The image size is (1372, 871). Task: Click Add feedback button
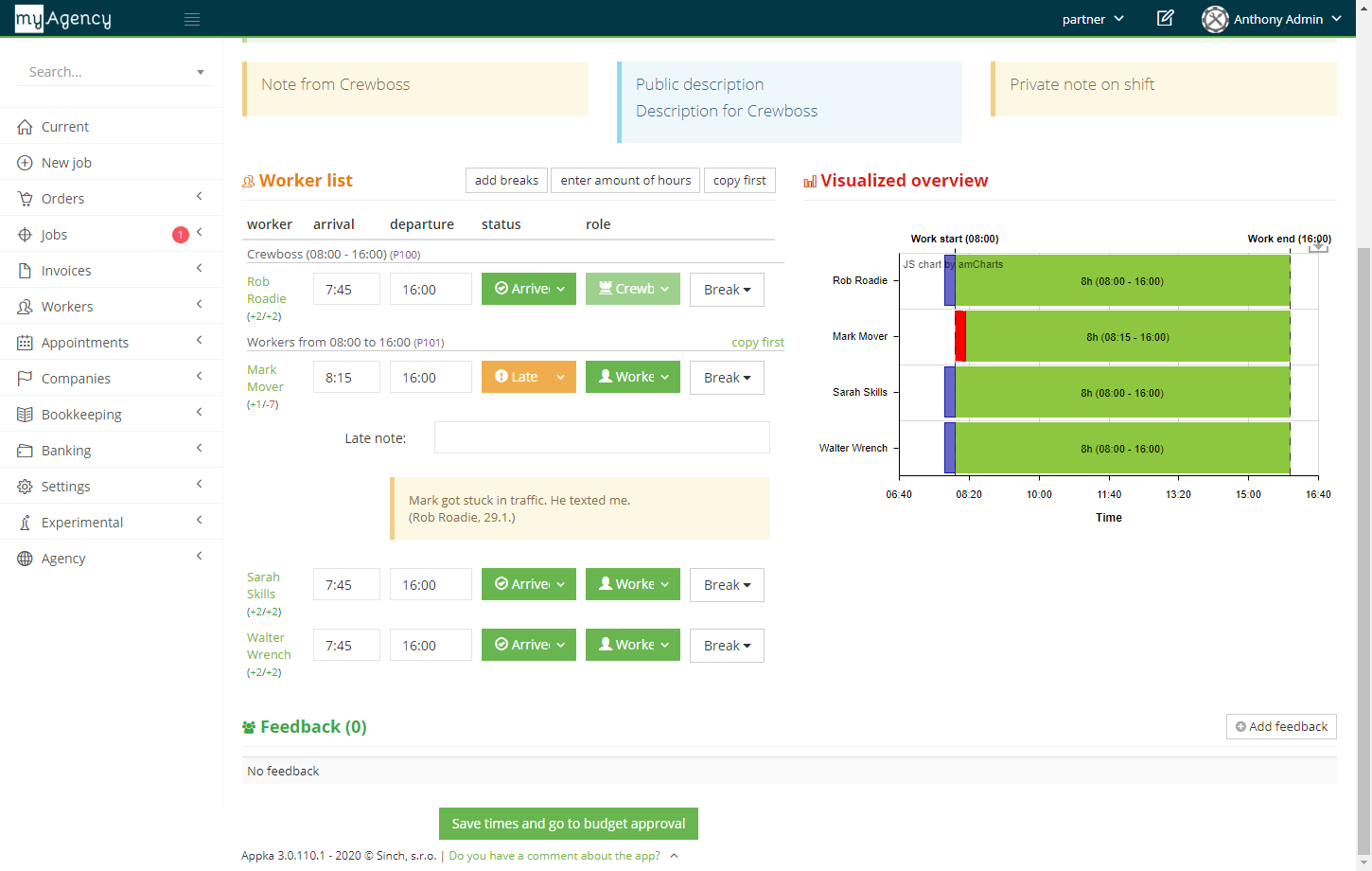1281,726
